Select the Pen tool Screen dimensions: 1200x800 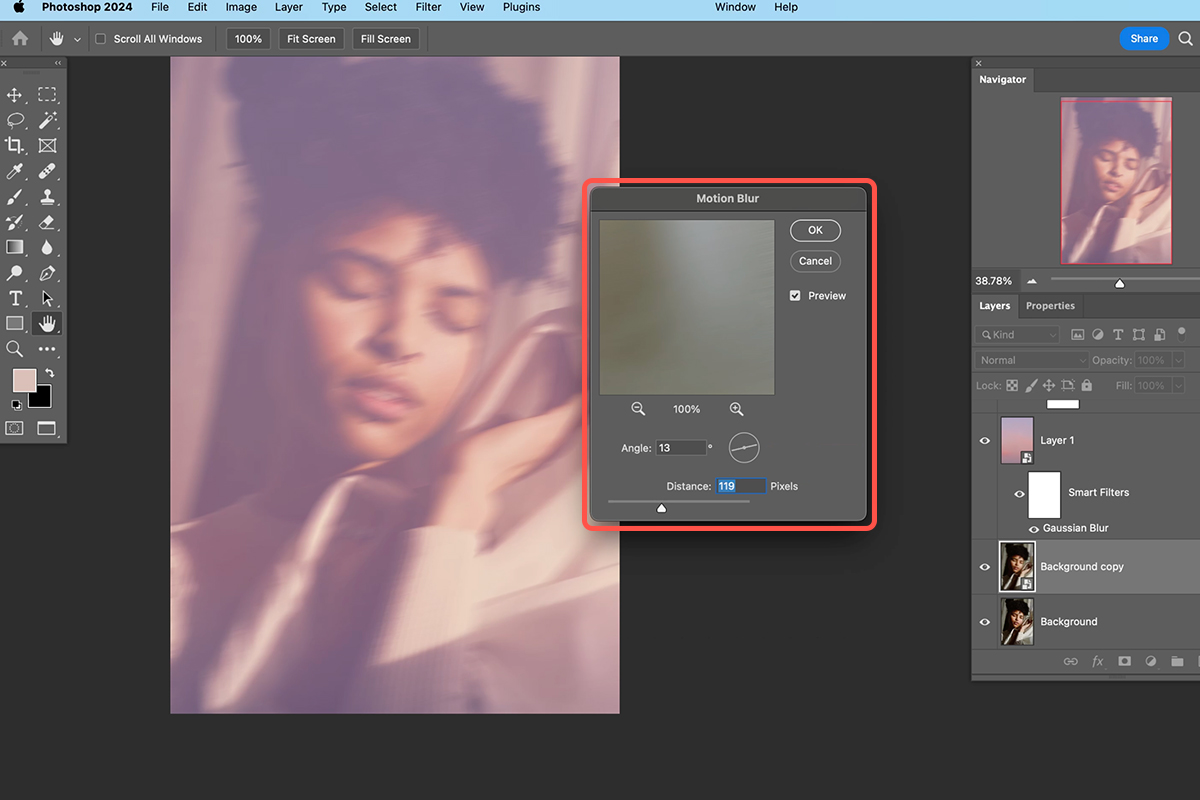pyautogui.click(x=47, y=273)
